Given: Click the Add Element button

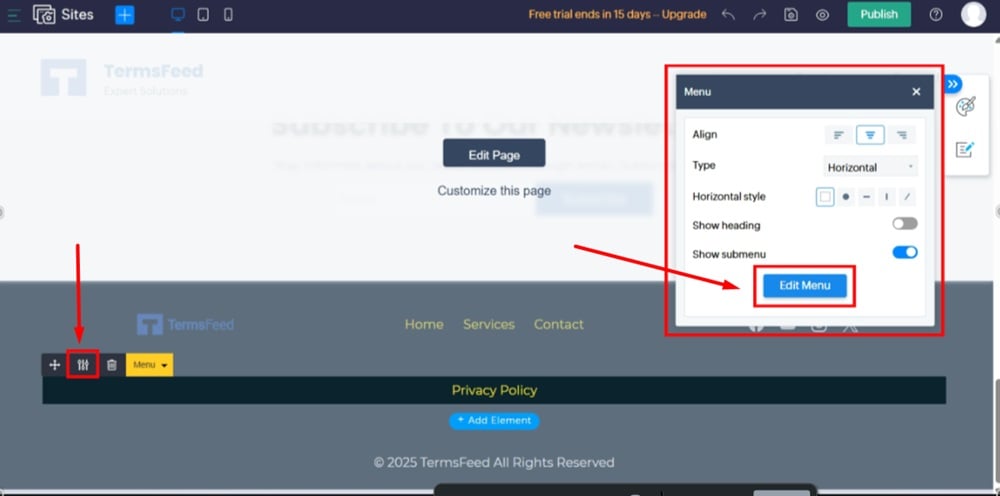Looking at the screenshot, I should point(494,421).
